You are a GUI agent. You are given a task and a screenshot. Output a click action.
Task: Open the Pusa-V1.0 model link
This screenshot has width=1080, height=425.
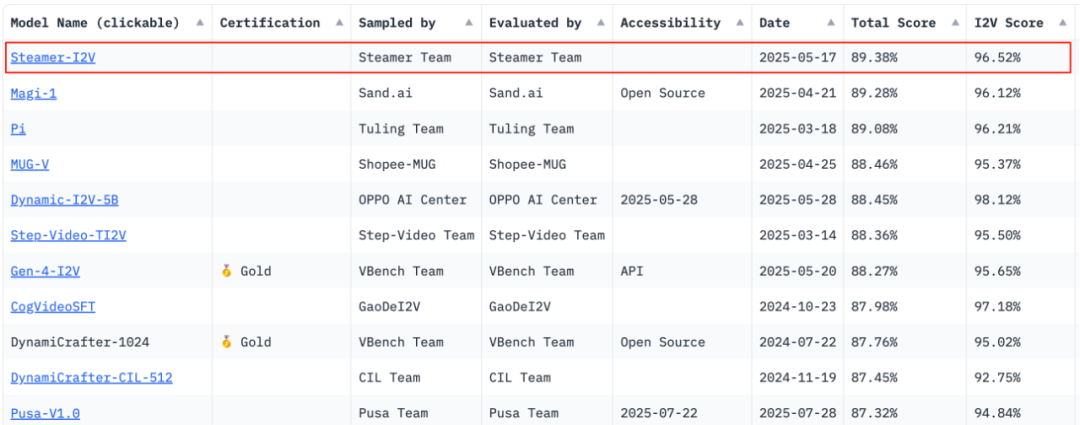point(45,413)
